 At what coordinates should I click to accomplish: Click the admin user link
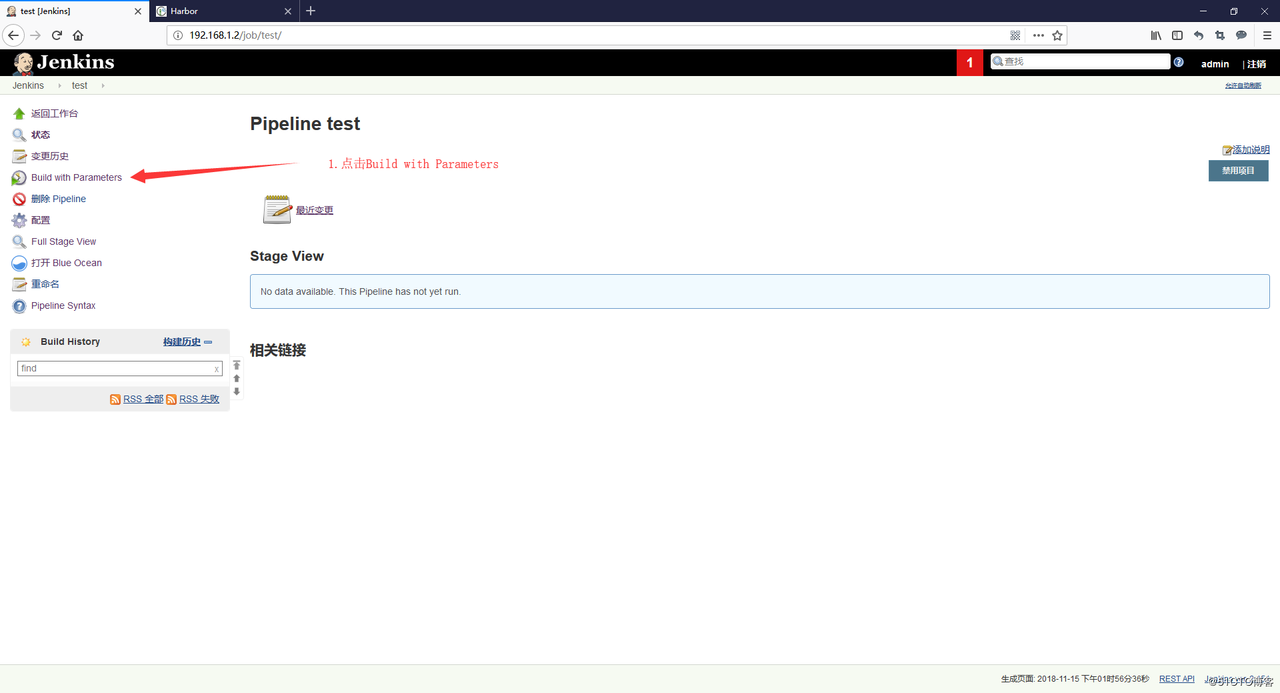(1215, 64)
